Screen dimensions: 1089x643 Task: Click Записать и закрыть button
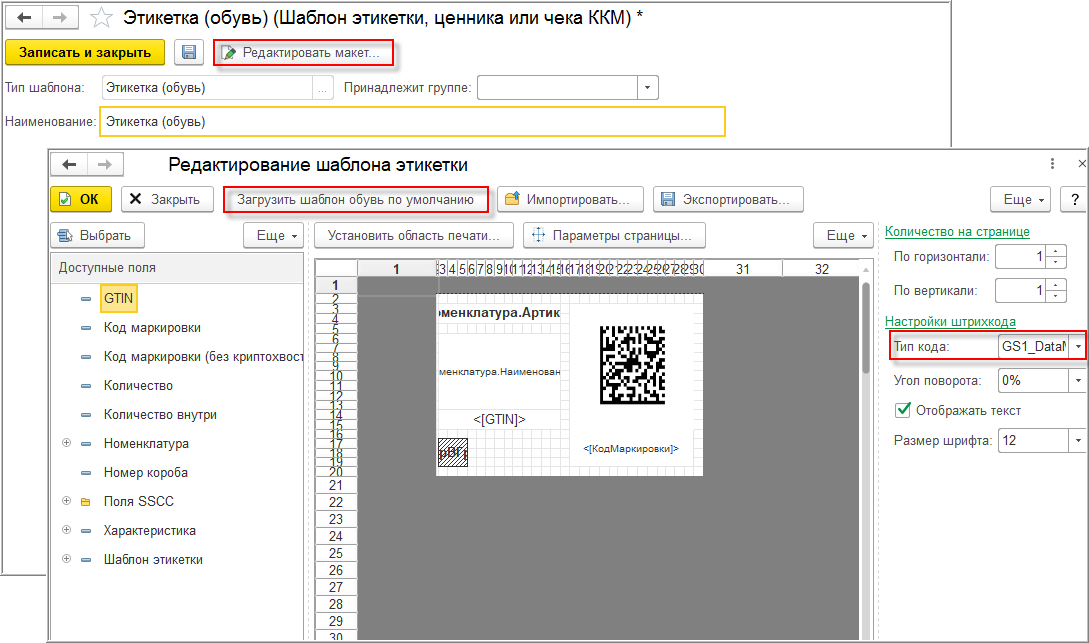point(85,53)
